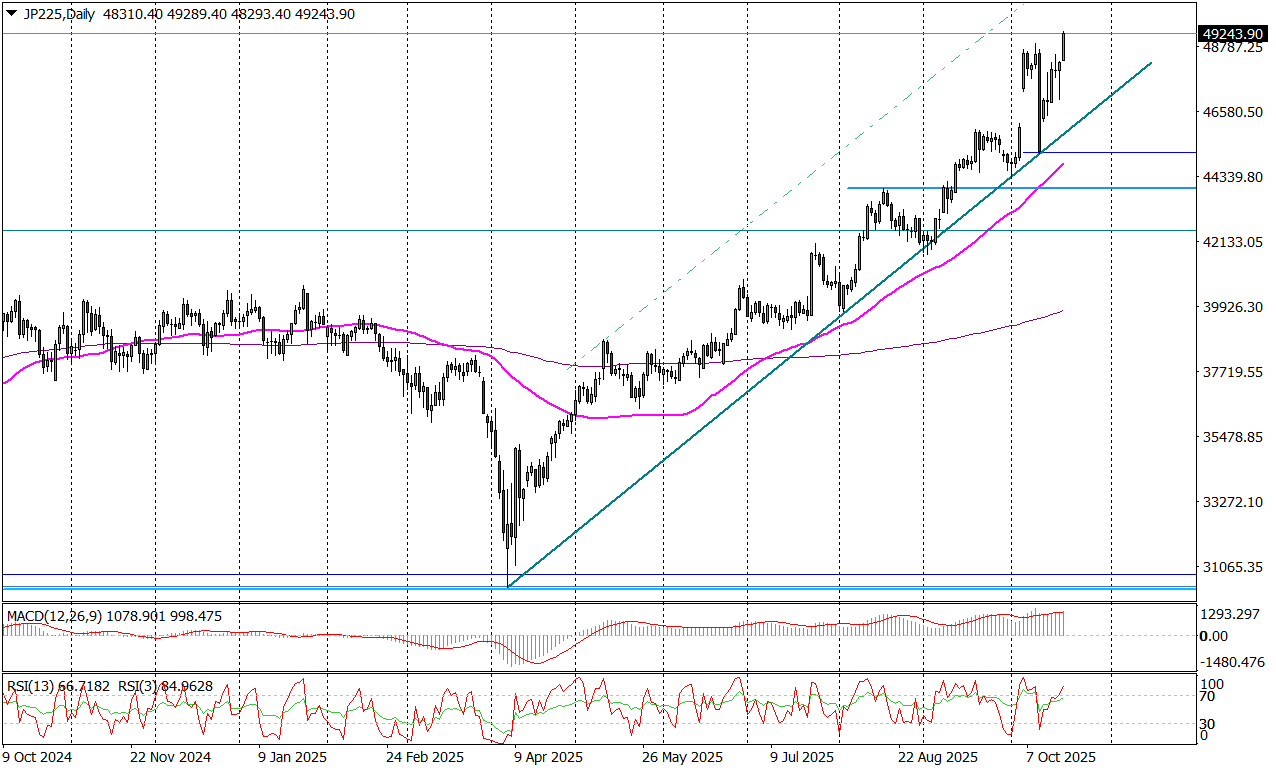Click the 31065.35 price scale label
Image resolution: width=1276 pixels, height=771 pixels.
(x=1232, y=567)
